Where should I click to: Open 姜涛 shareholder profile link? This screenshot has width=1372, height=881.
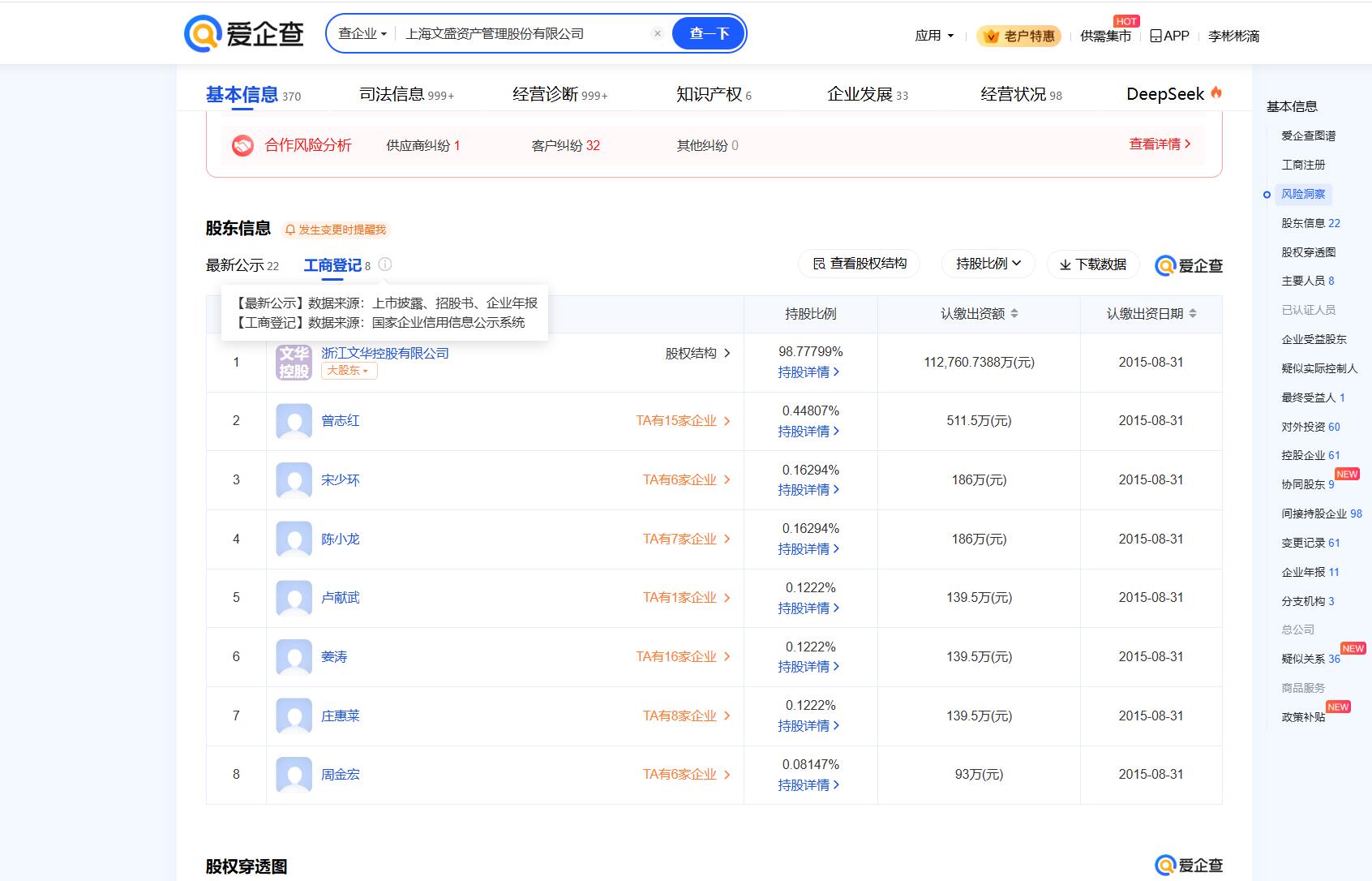pos(334,657)
